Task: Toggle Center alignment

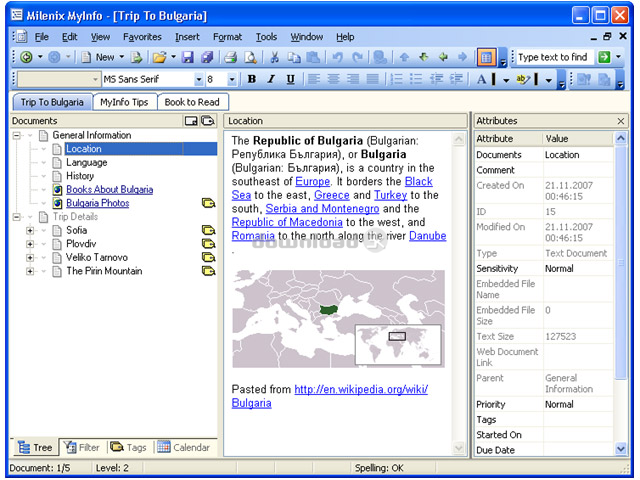Action: pyautogui.click(x=333, y=79)
